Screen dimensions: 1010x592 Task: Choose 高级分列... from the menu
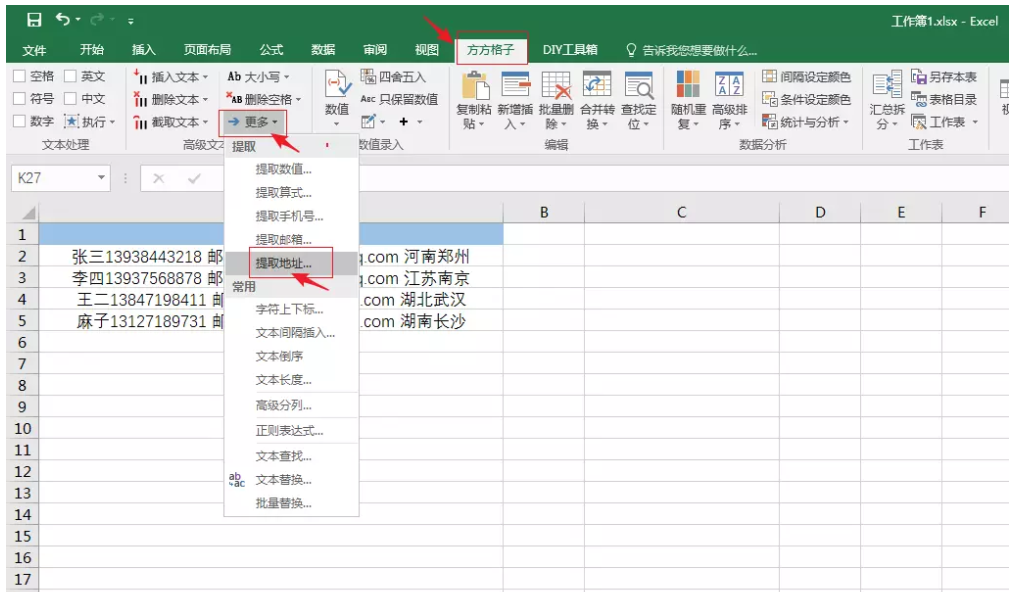[291, 405]
